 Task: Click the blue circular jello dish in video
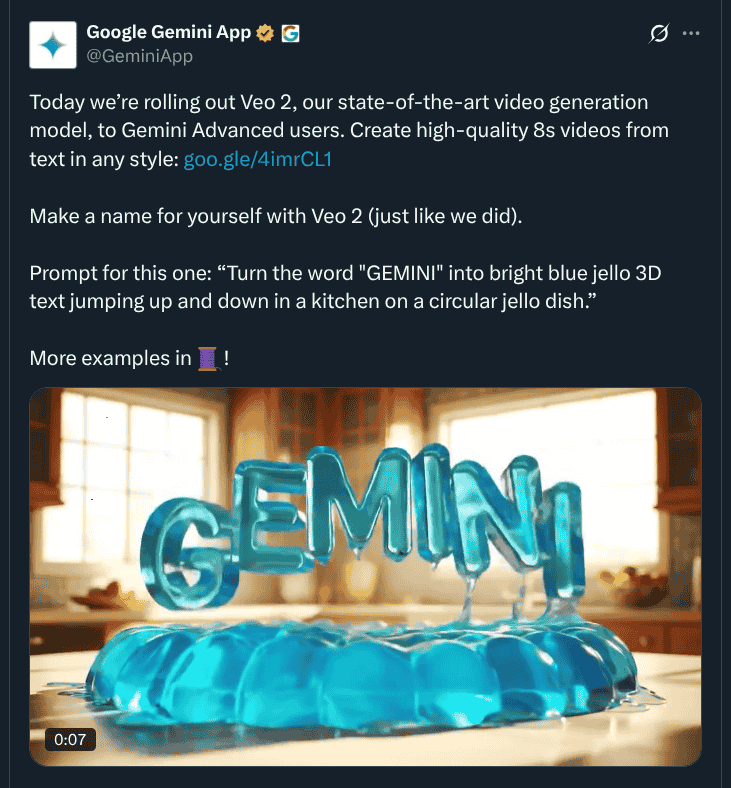360,670
